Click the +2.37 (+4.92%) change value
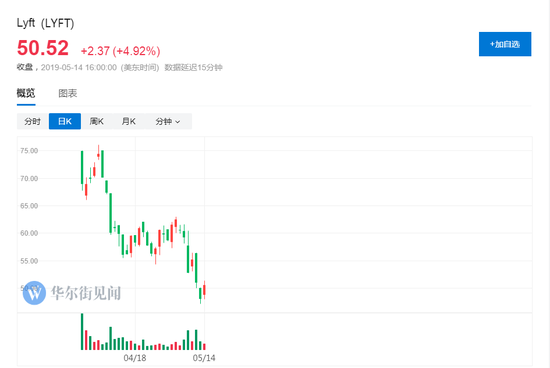The width and height of the screenshot is (550, 368). (x=120, y=51)
